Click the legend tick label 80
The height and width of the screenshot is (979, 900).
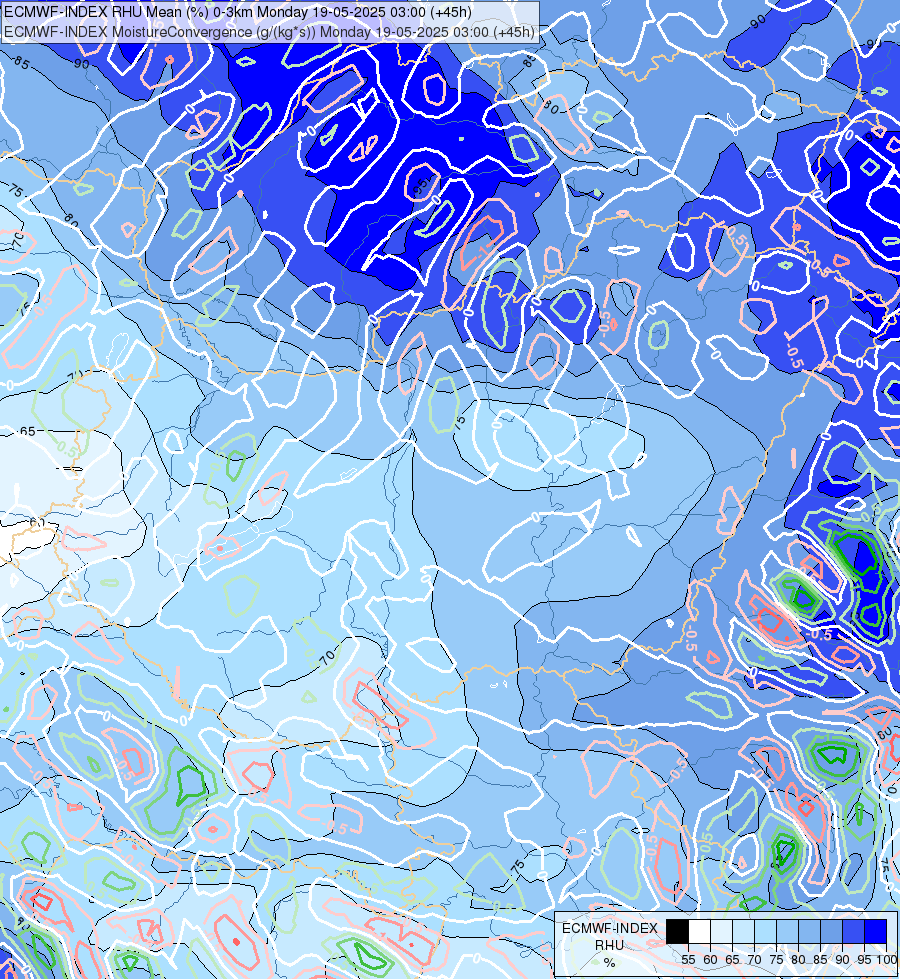point(798,960)
